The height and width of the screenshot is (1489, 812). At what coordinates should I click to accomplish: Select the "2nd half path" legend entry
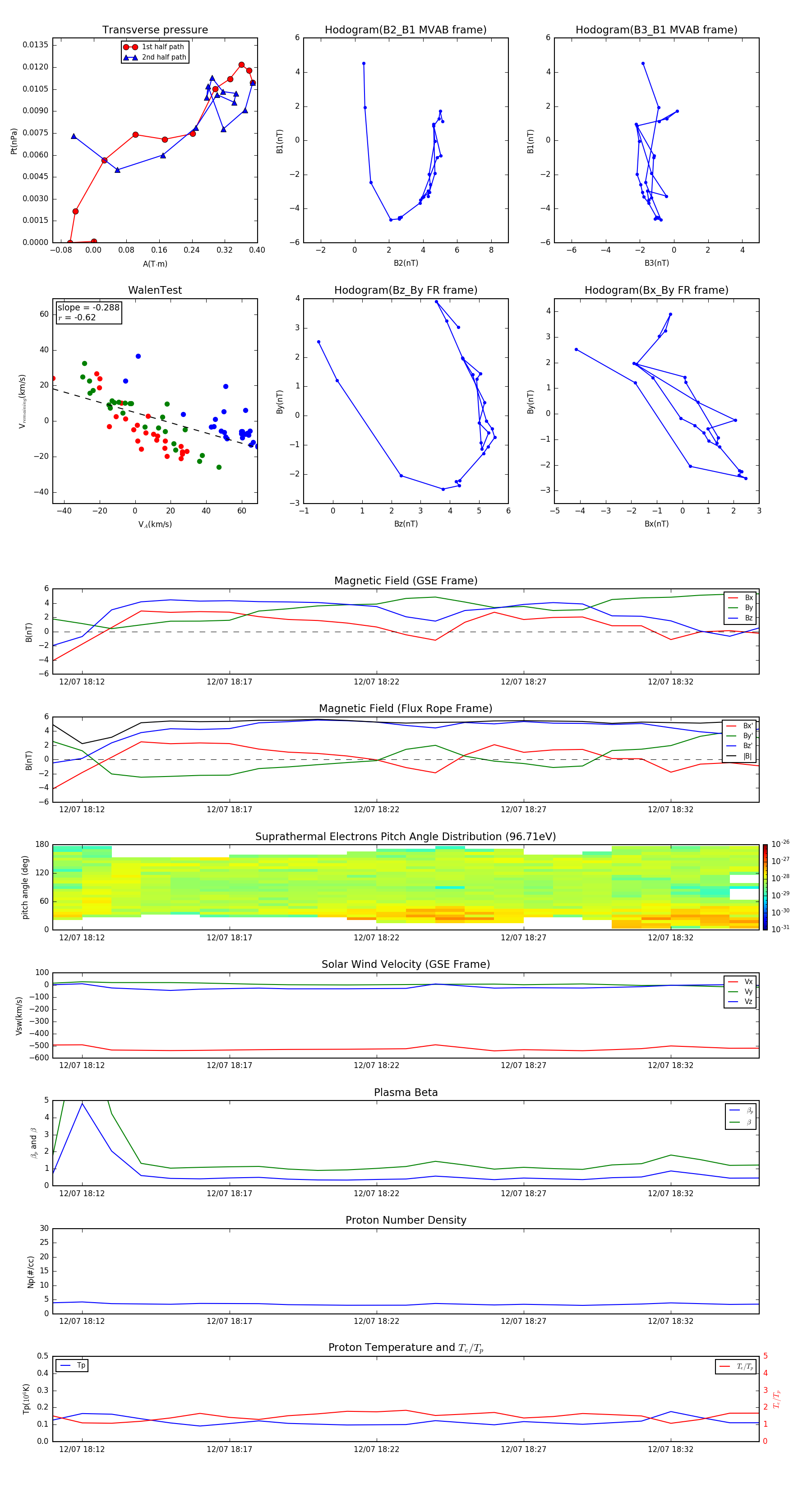pos(155,57)
